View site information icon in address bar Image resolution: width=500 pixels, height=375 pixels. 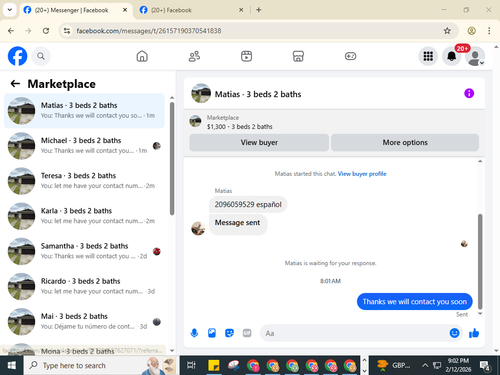67,31
